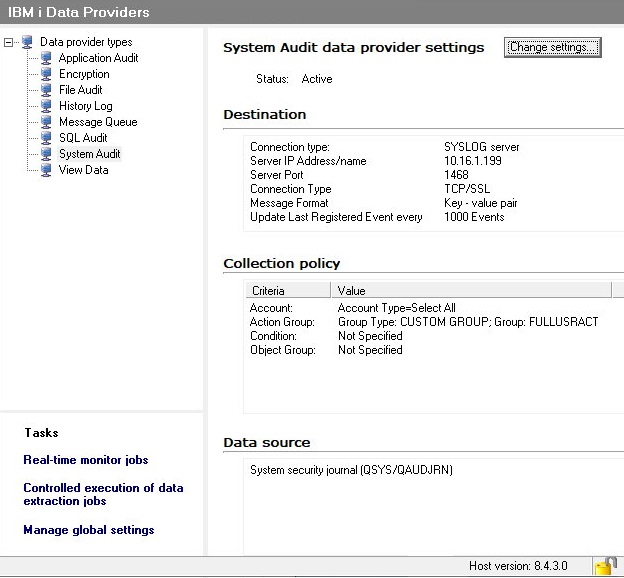Open History Log provider type
624x578 pixels.
[86, 106]
